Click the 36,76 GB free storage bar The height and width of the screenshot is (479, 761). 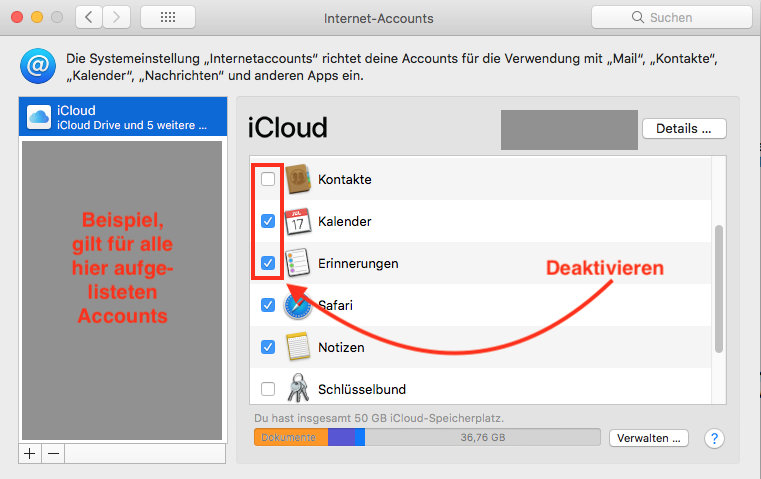click(x=482, y=437)
